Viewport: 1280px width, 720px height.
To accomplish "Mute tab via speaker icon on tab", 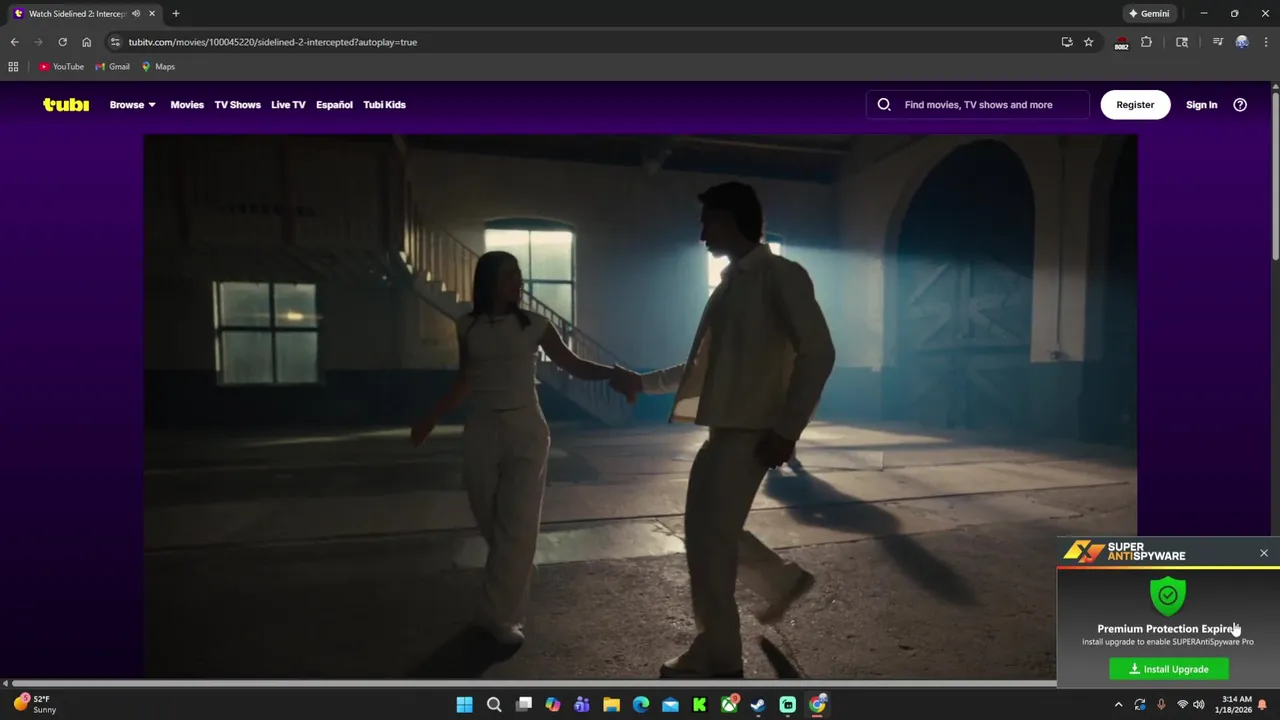I will pos(136,14).
